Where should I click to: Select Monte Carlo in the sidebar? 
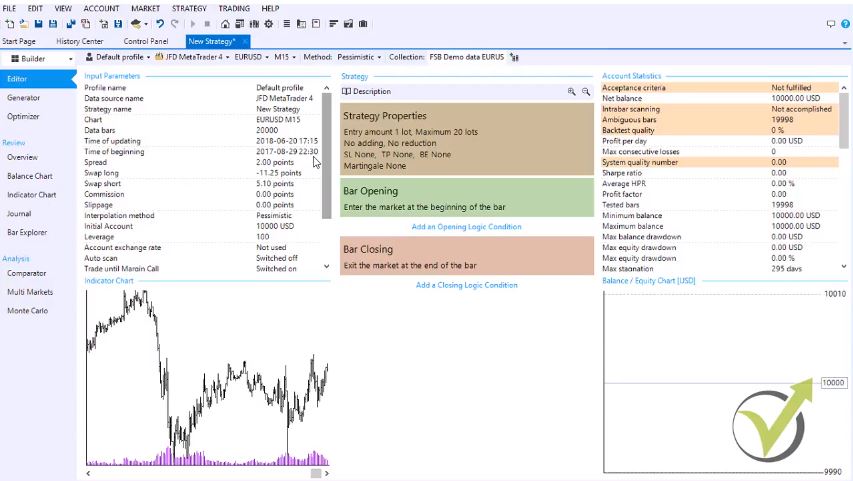pyautogui.click(x=27, y=311)
